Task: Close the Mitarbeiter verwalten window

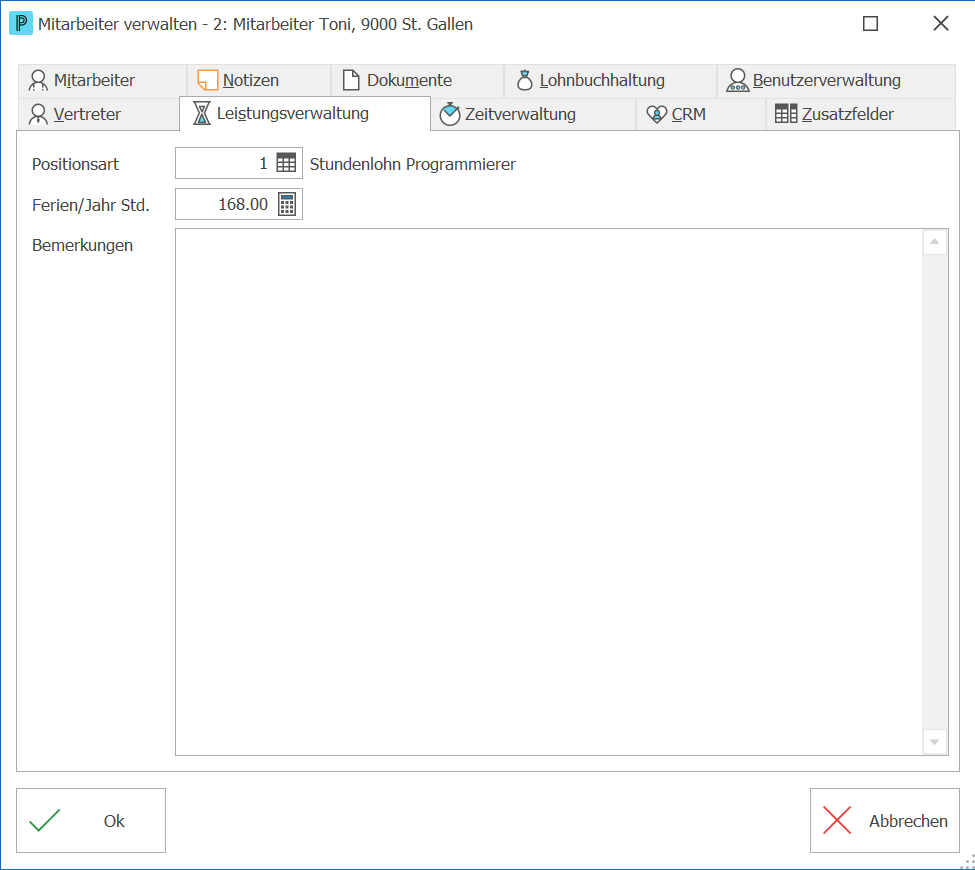Action: (x=941, y=24)
